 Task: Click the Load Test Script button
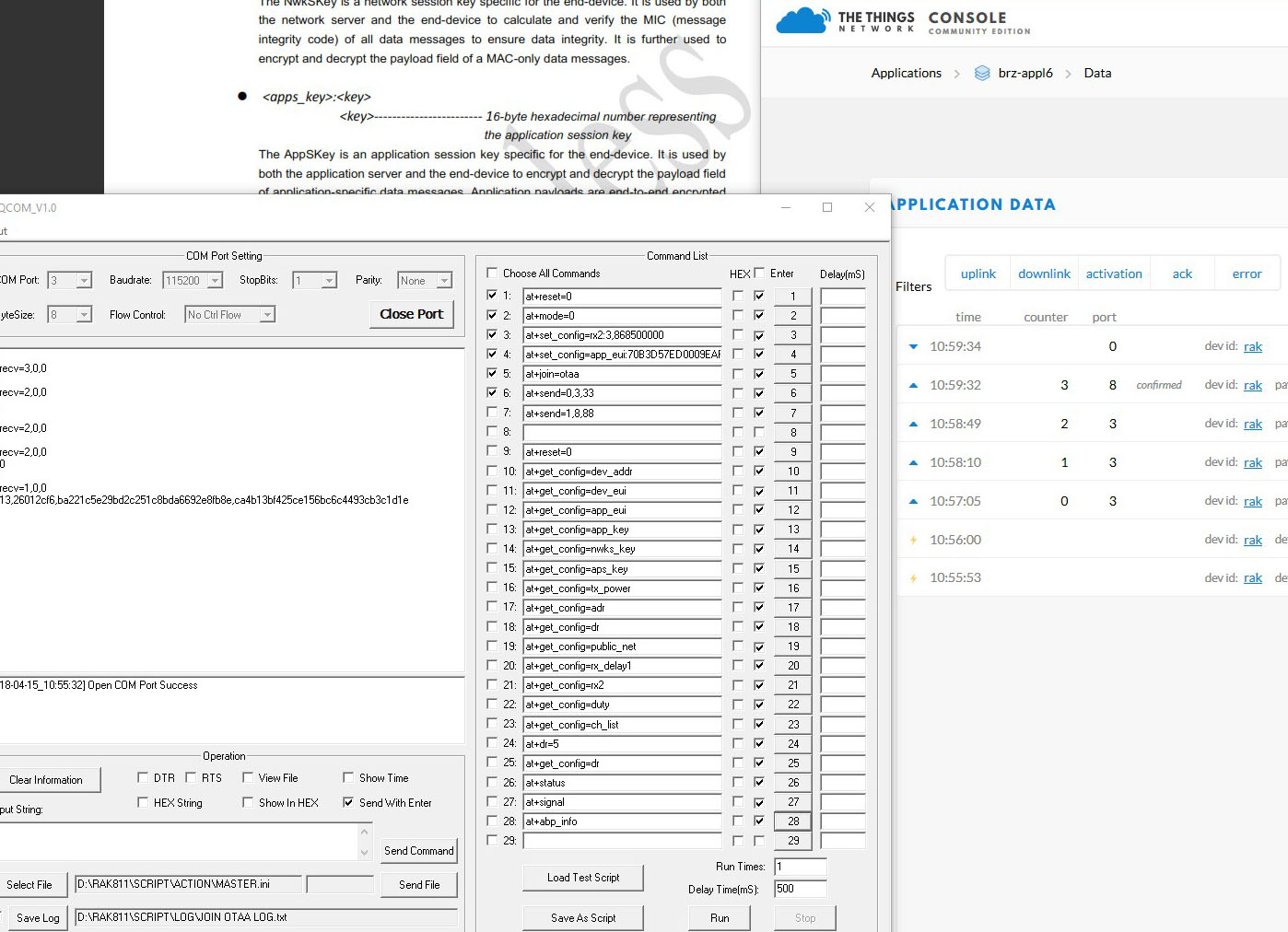click(582, 878)
